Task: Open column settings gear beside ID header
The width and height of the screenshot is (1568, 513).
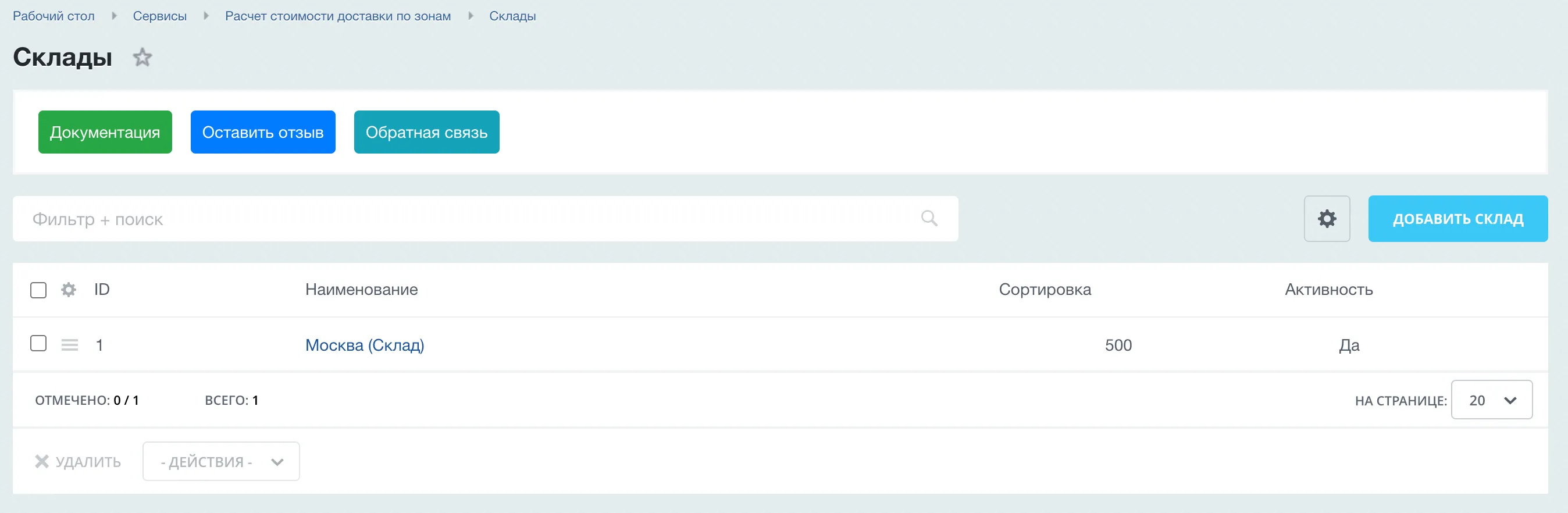Action: click(x=69, y=290)
